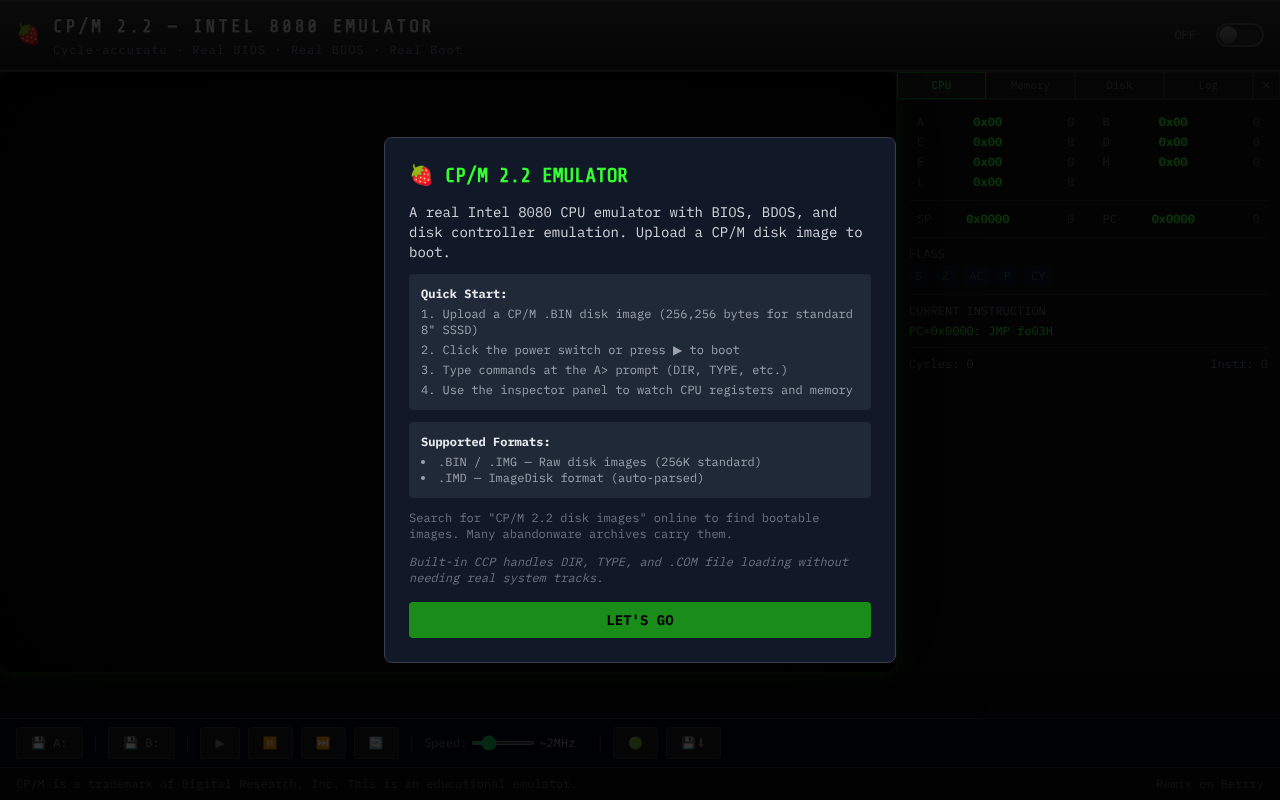Viewport: 1280px width, 800px height.
Task: Click the reset/refresh icon in the toolbar
Action: coord(376,743)
